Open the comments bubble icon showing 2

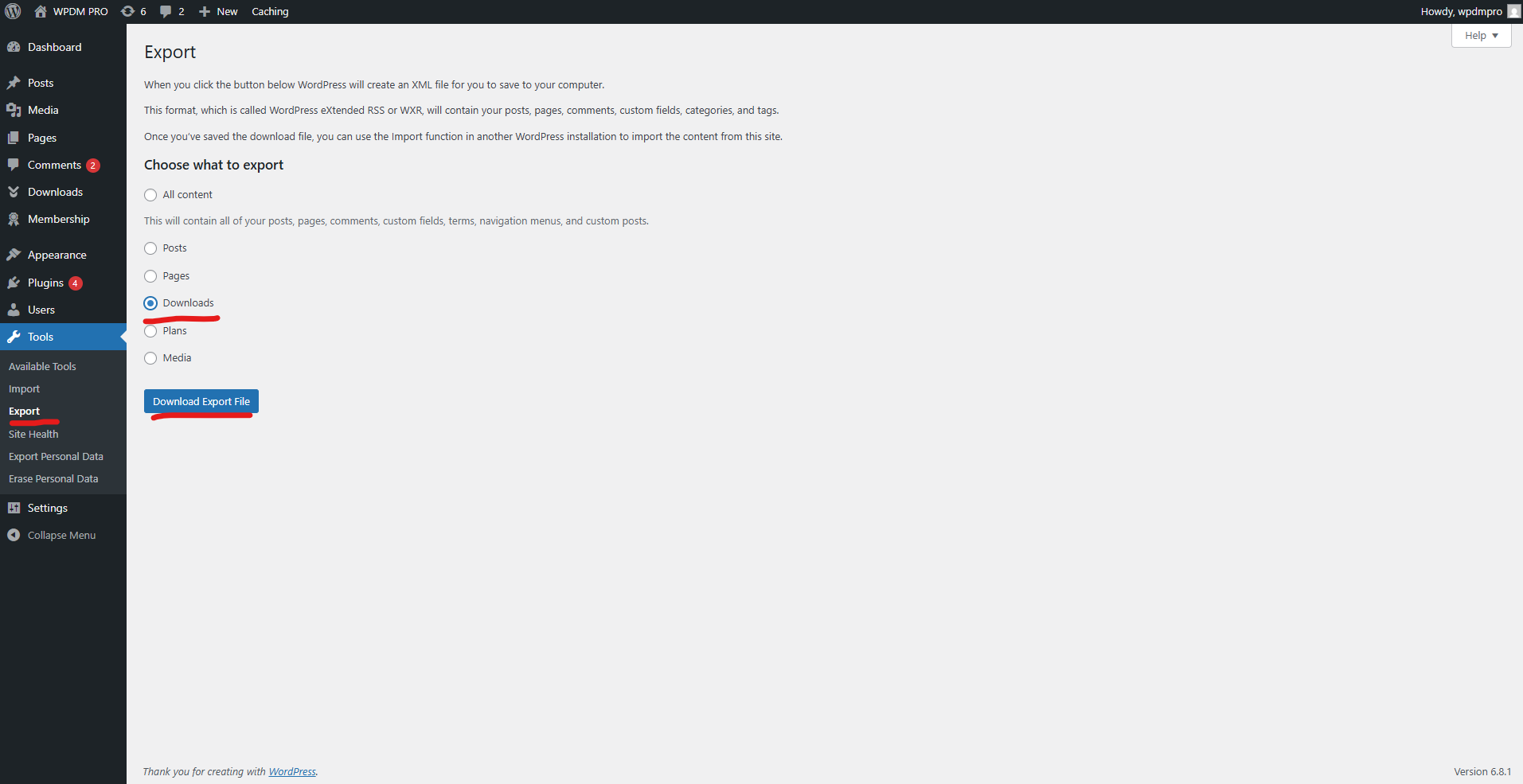point(166,11)
